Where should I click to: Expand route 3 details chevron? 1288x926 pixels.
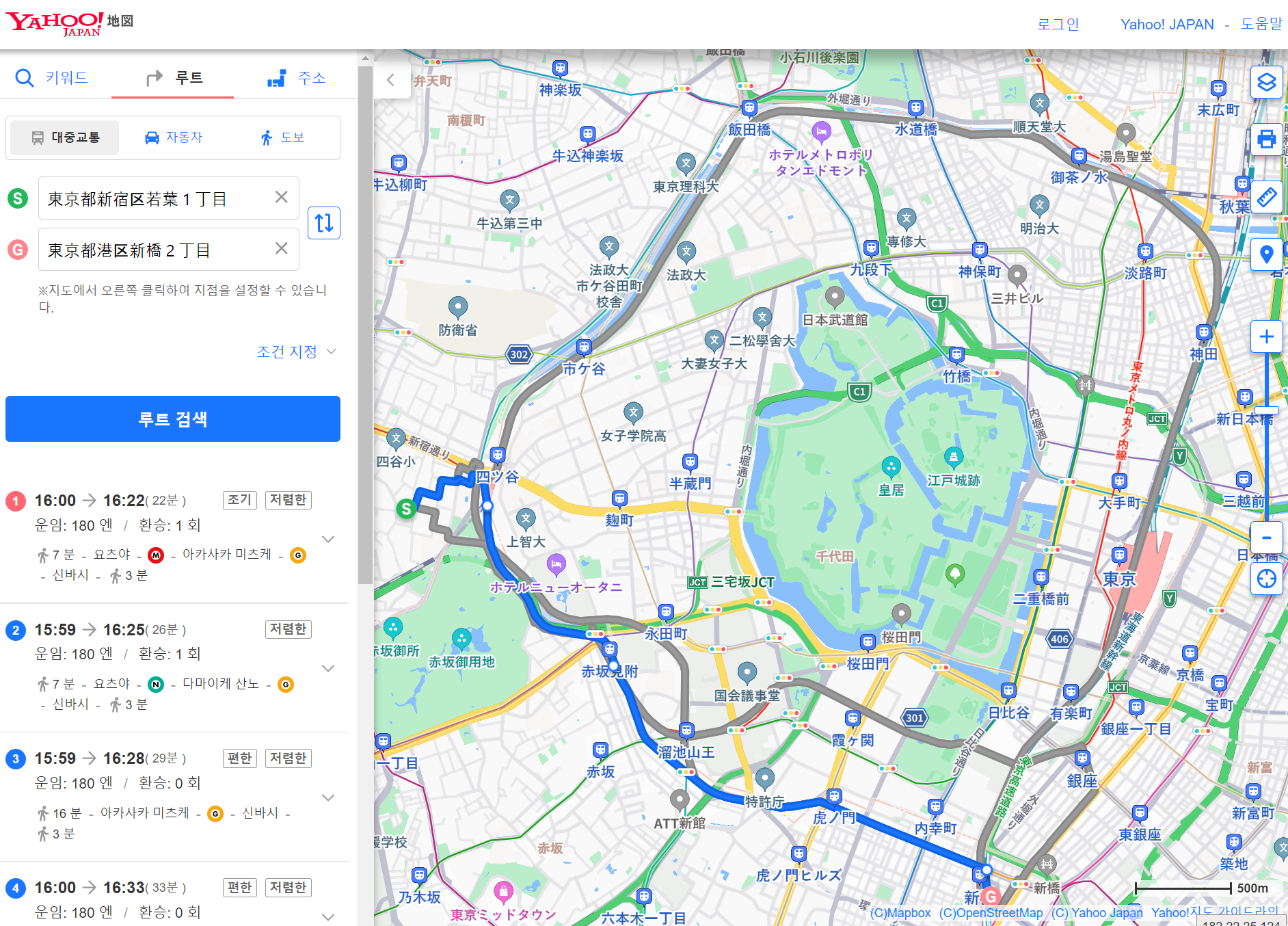tap(328, 797)
